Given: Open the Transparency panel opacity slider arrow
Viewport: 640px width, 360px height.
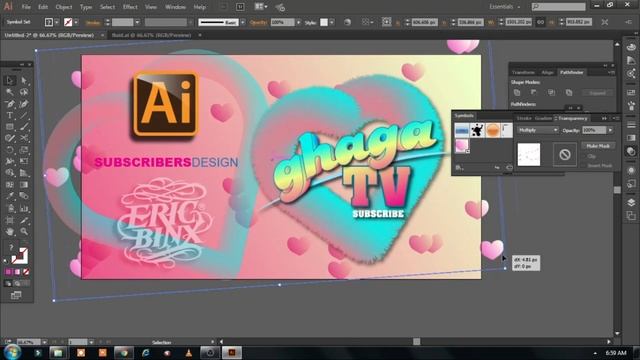Looking at the screenshot, I should [610, 130].
